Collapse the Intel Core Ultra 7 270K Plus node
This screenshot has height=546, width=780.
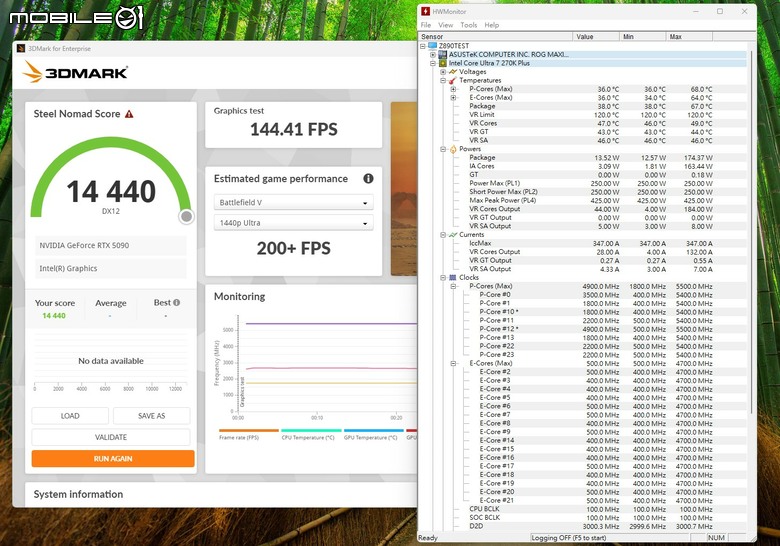pyautogui.click(x=433, y=63)
